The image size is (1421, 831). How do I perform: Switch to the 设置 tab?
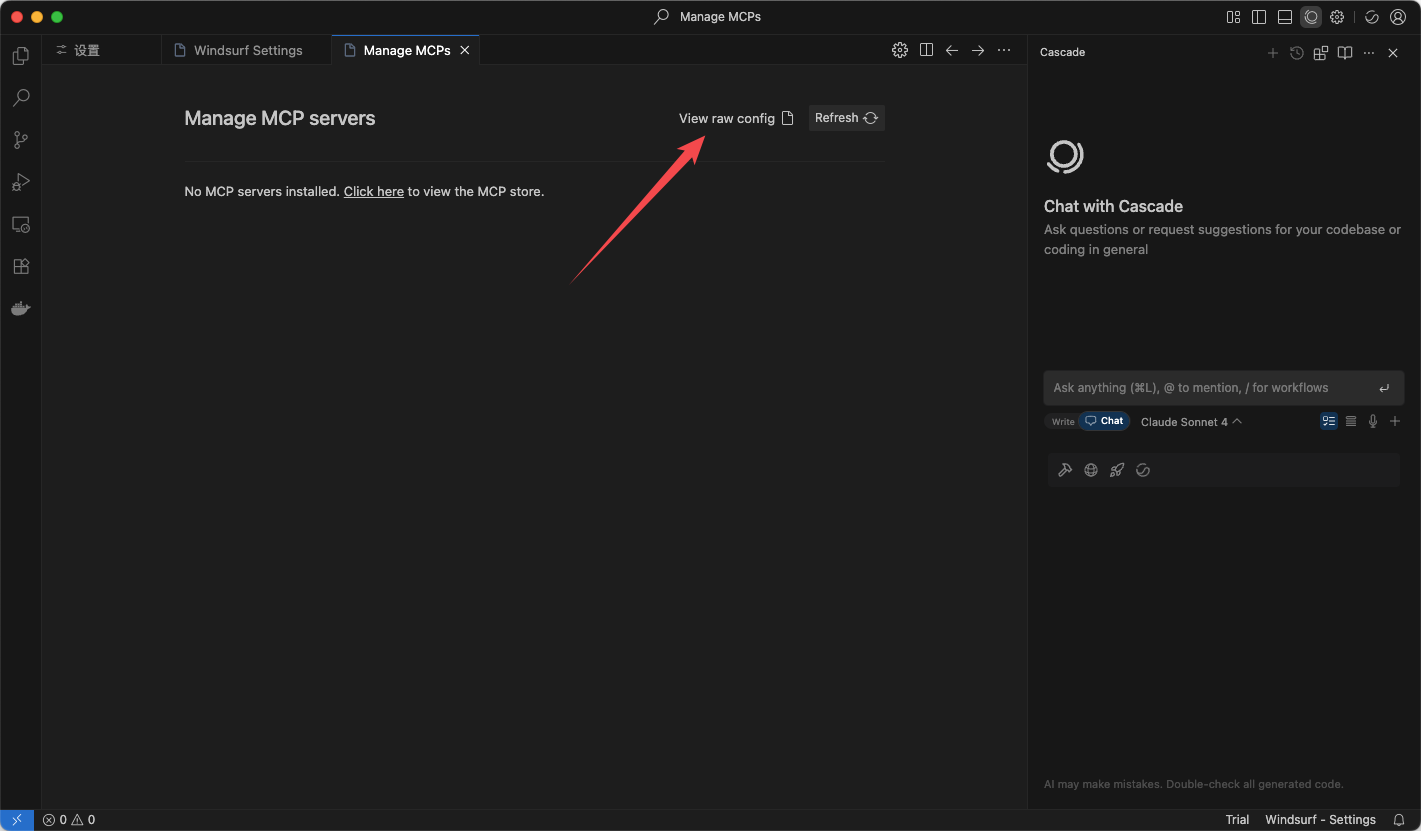coord(87,50)
